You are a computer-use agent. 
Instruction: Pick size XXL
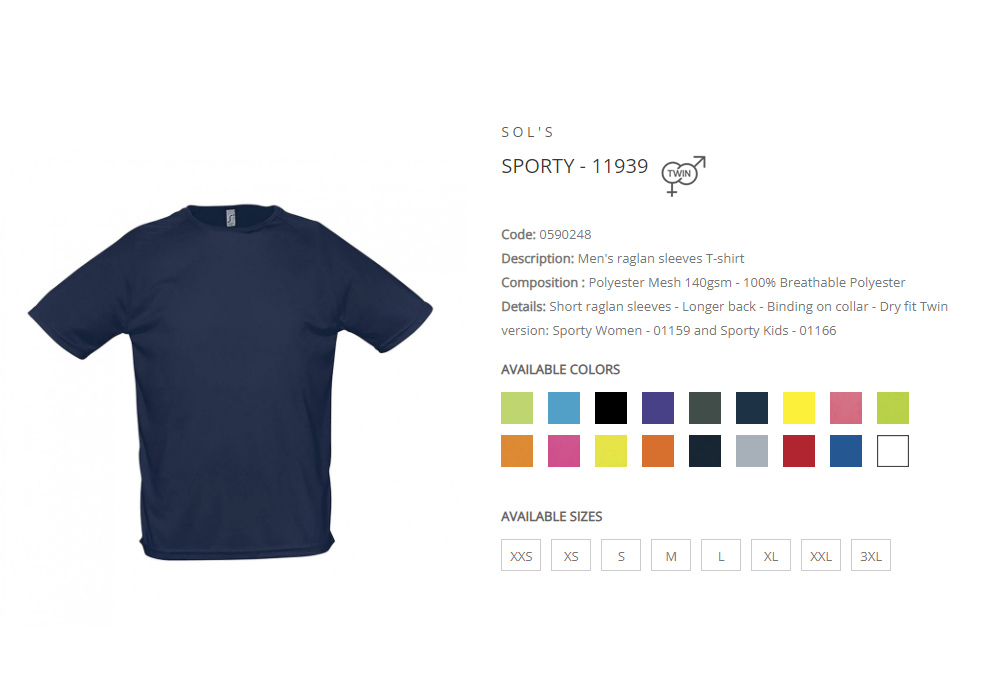click(x=820, y=555)
